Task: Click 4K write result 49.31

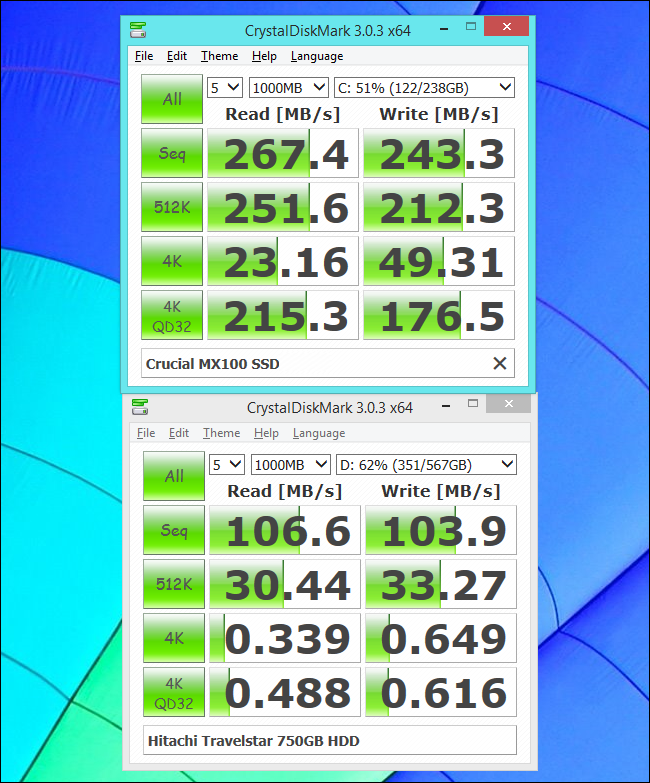Action: click(439, 261)
